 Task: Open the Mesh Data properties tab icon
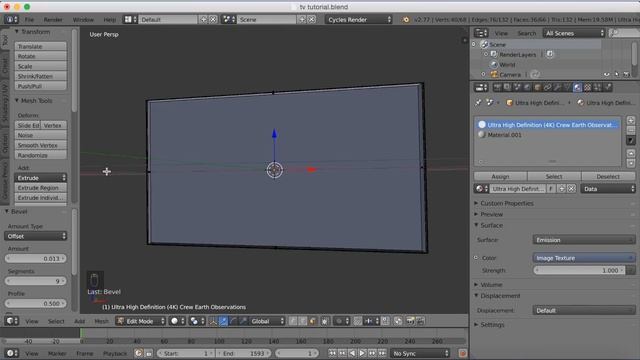click(567, 87)
